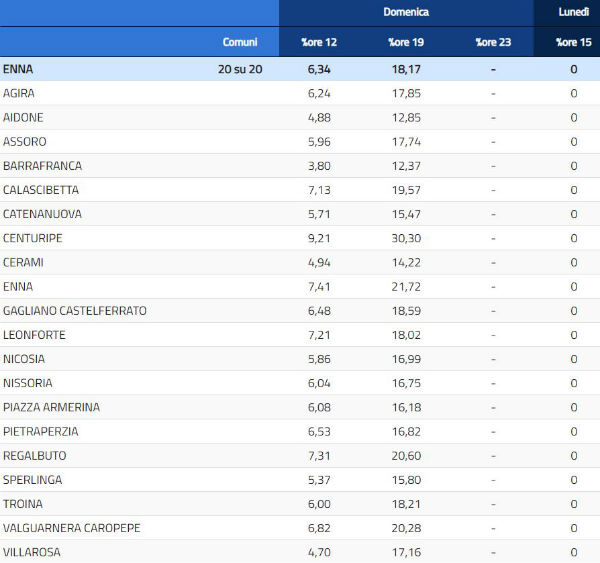This screenshot has width=600, height=563.
Task: Select the CENTURIPE name
Action: [x=33, y=238]
